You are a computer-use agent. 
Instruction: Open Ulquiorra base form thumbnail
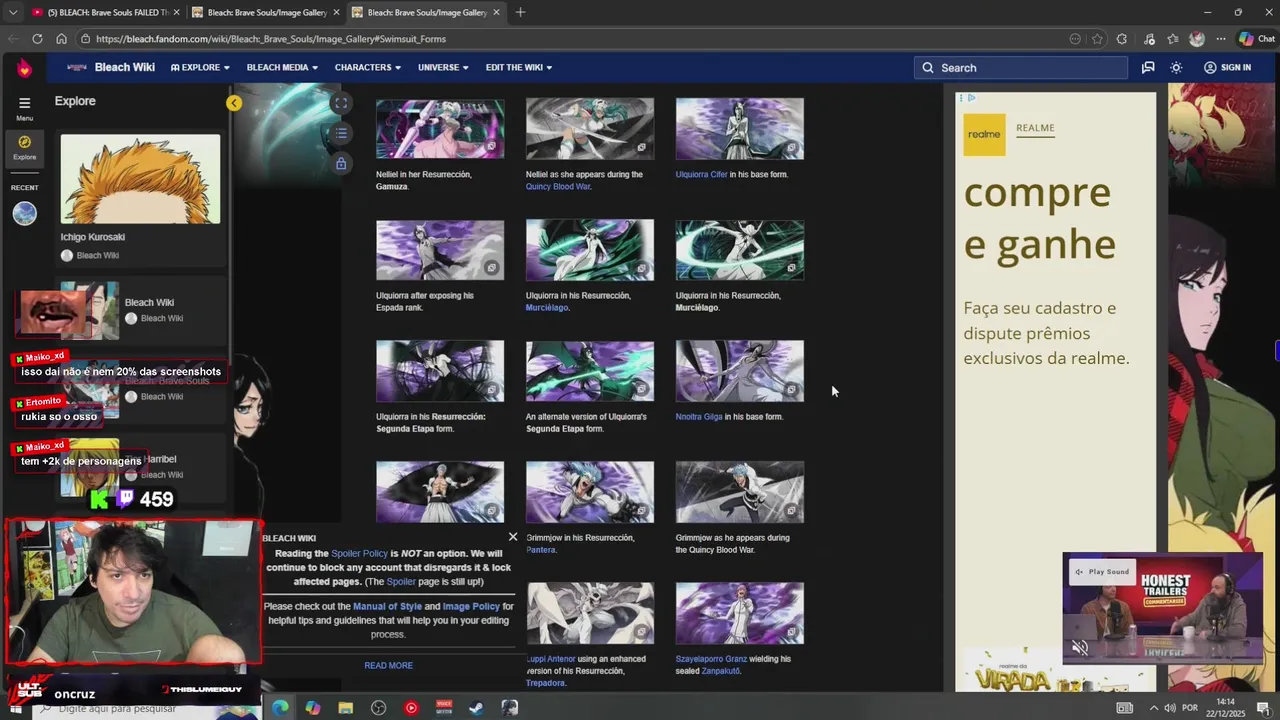(740, 129)
